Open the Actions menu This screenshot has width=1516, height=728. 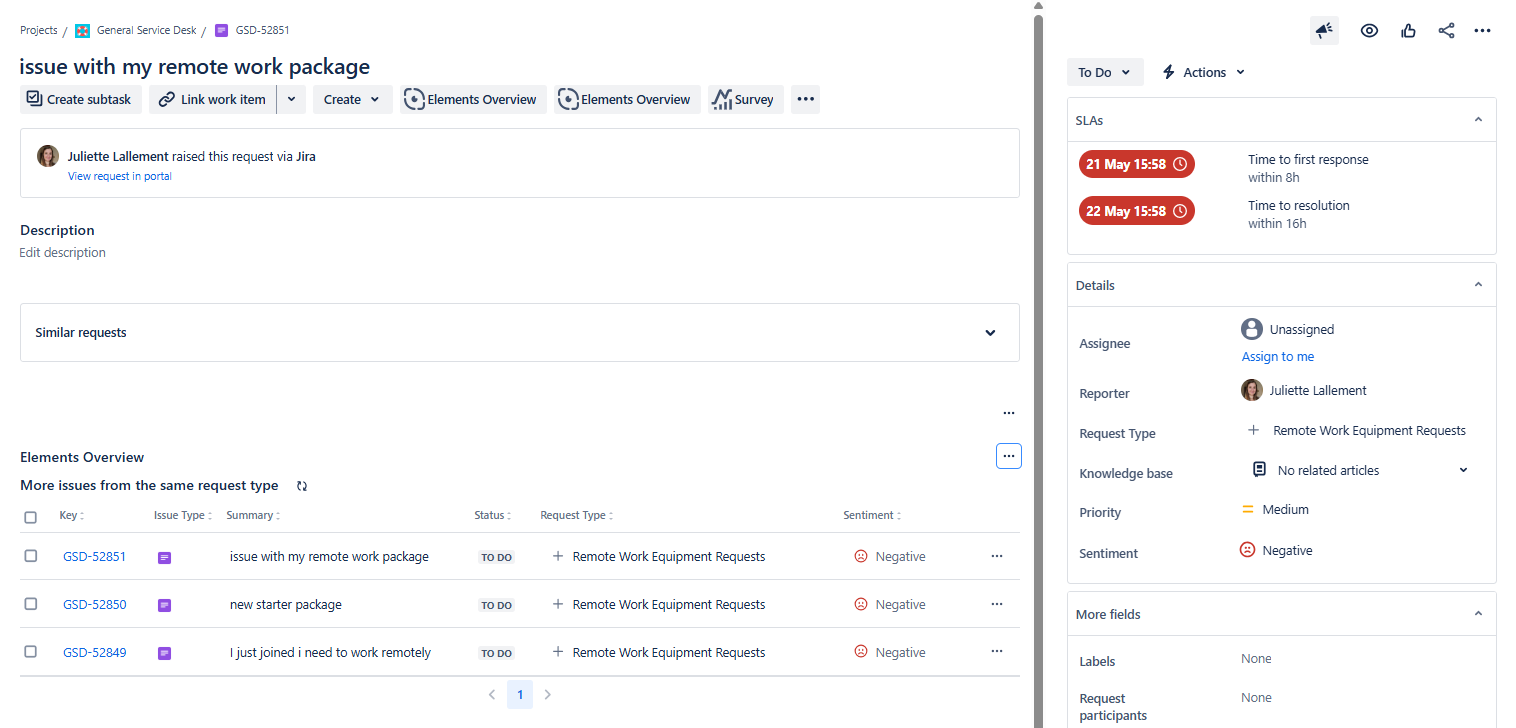[1203, 73]
